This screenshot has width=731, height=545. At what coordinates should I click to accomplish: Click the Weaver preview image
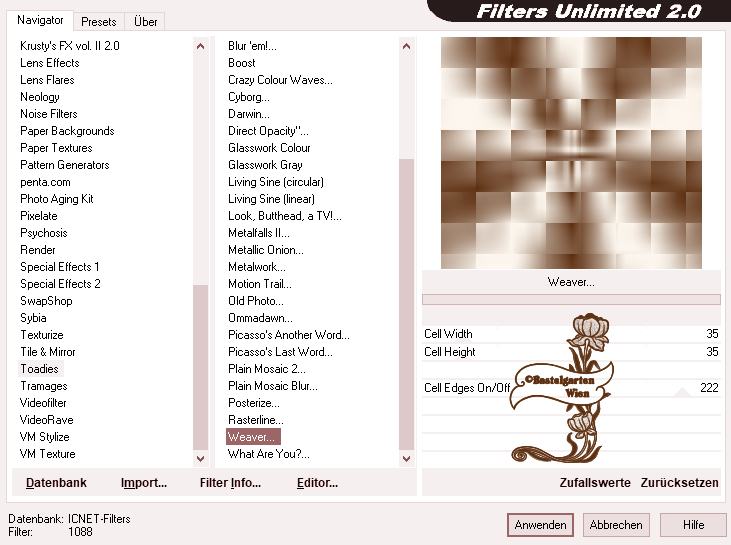point(571,153)
